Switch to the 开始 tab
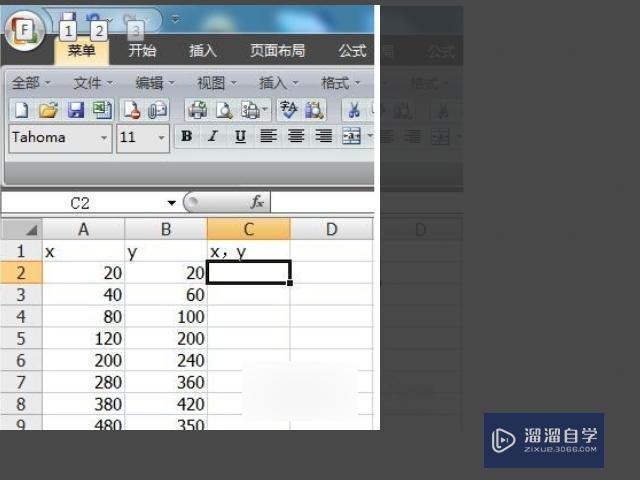 142,51
